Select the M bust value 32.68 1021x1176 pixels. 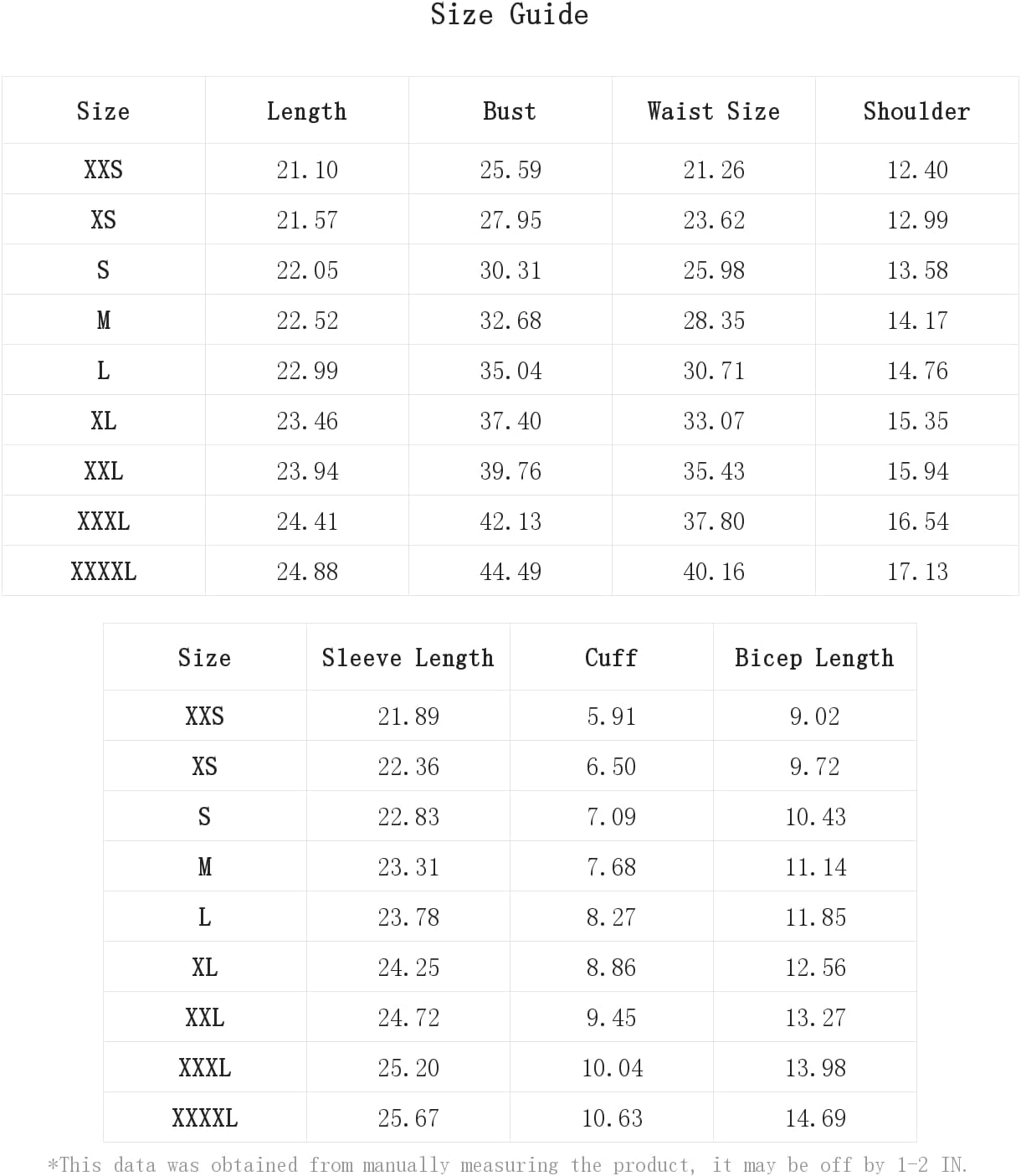pos(510,321)
